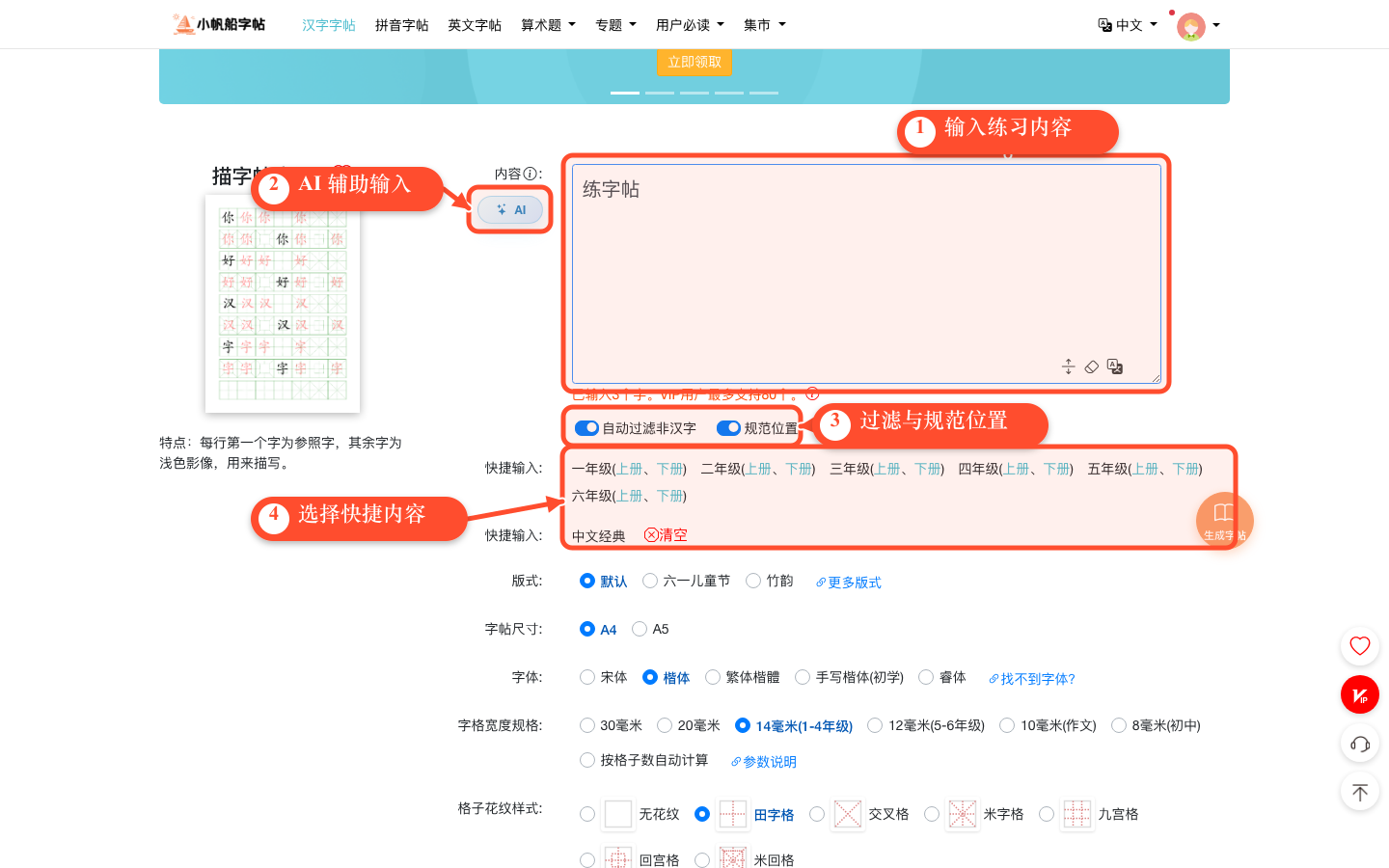Select the 20毫米 grid width option

tap(665, 725)
